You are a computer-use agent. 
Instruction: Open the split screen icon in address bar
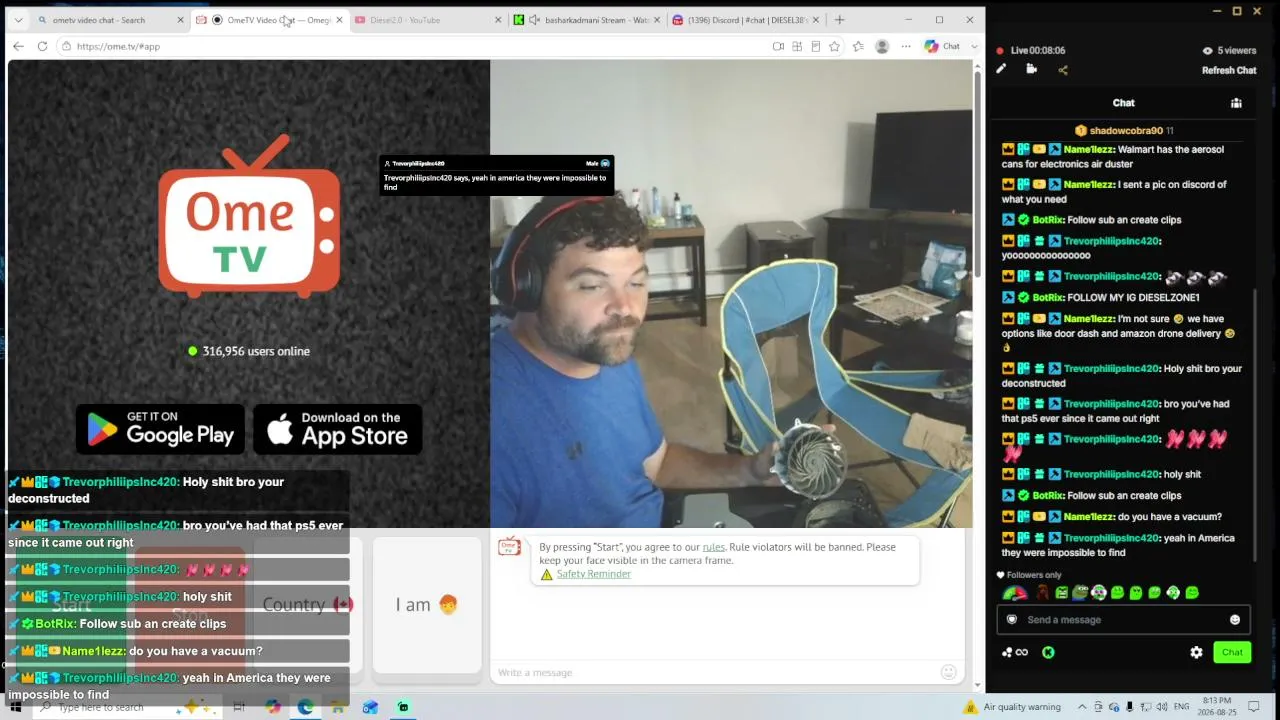[797, 46]
